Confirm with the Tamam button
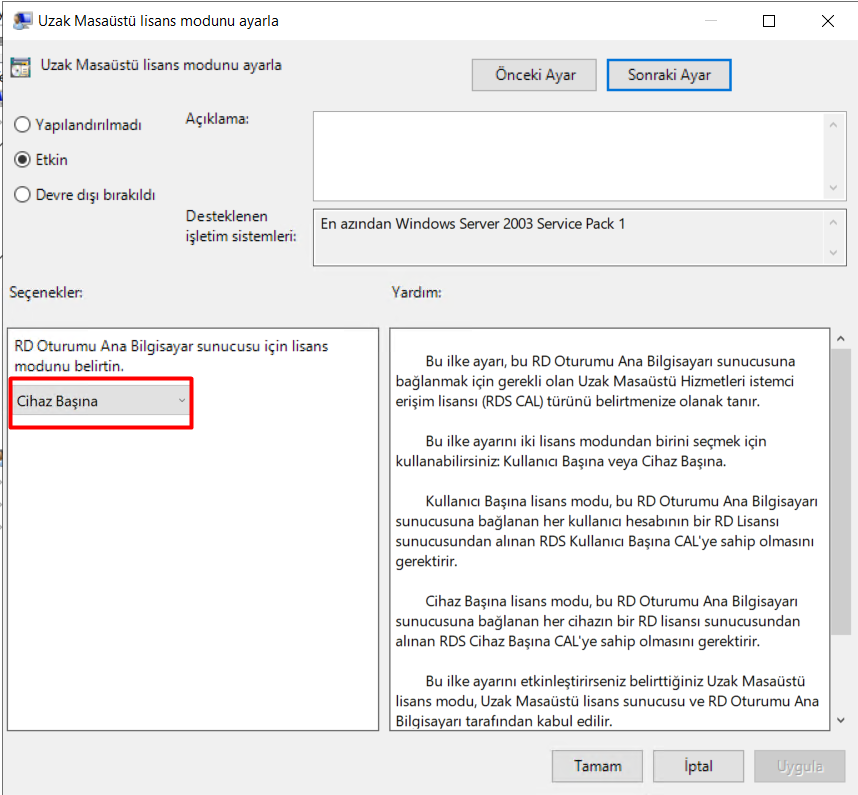 coord(597,766)
